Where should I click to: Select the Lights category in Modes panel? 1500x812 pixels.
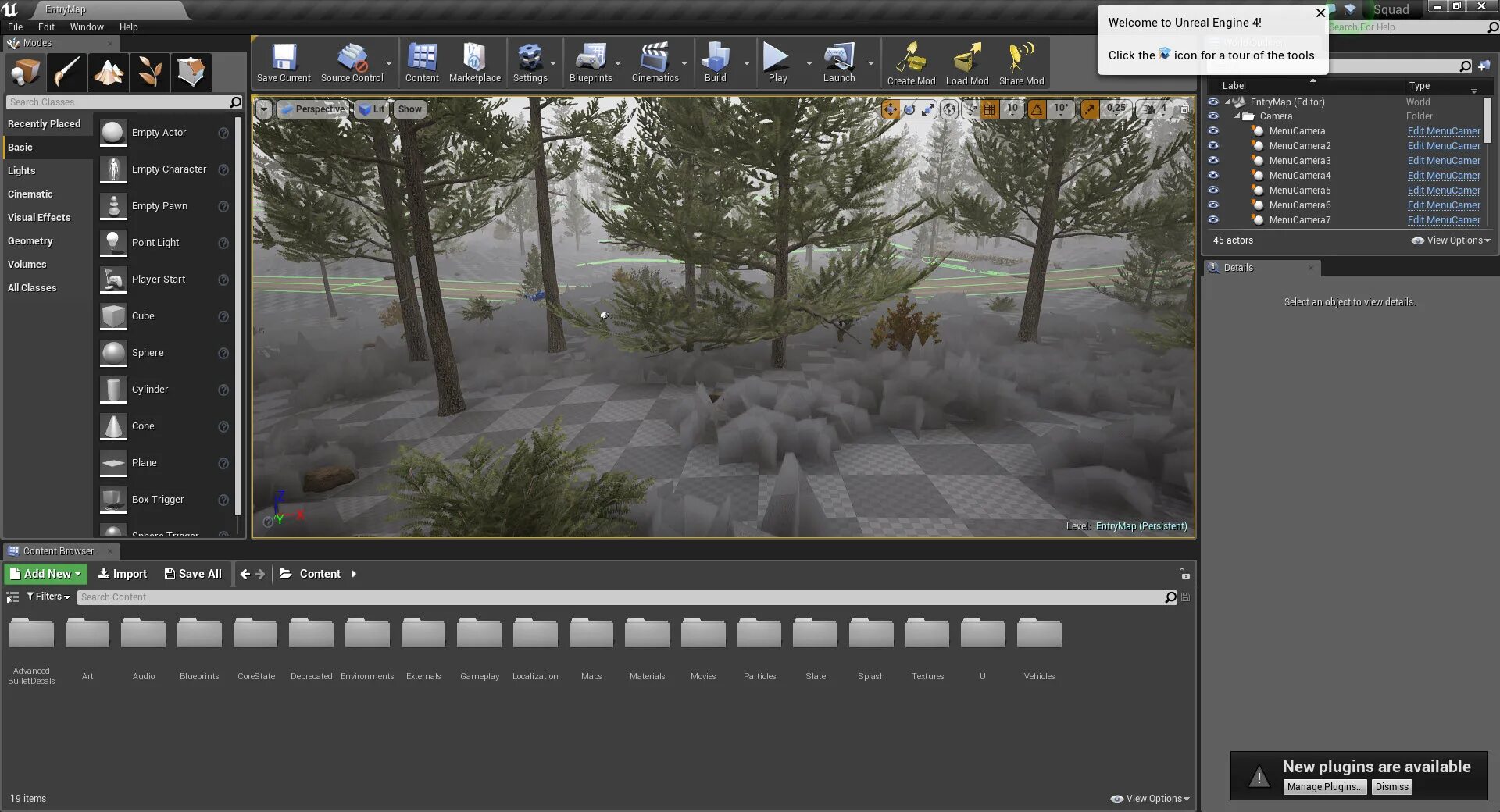coord(21,170)
